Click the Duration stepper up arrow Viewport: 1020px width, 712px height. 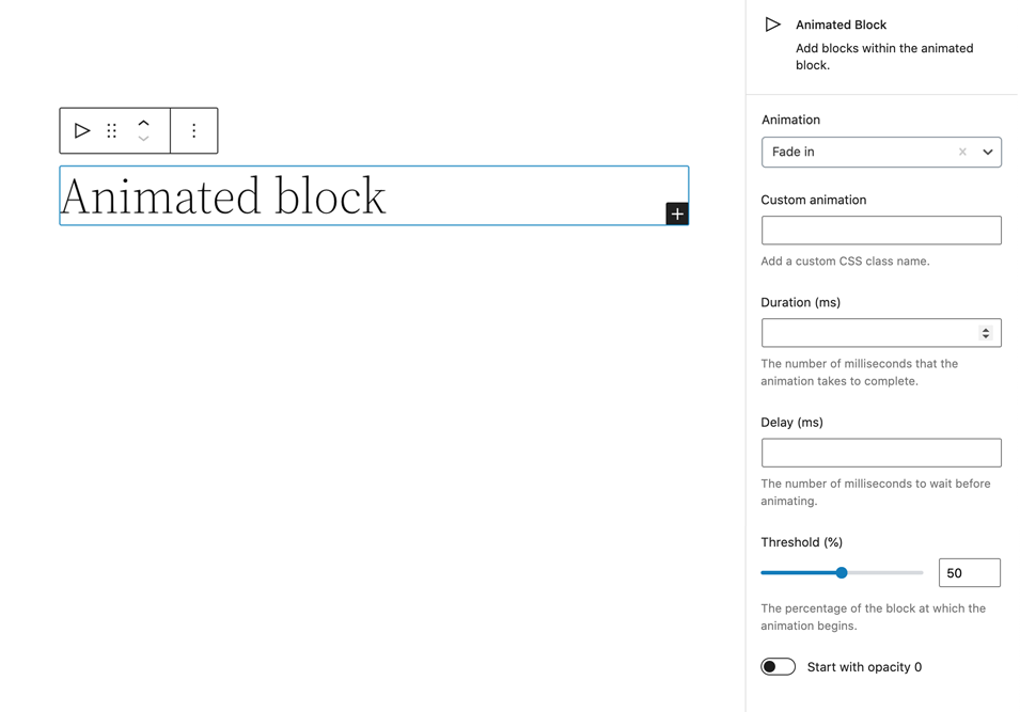click(x=988, y=328)
